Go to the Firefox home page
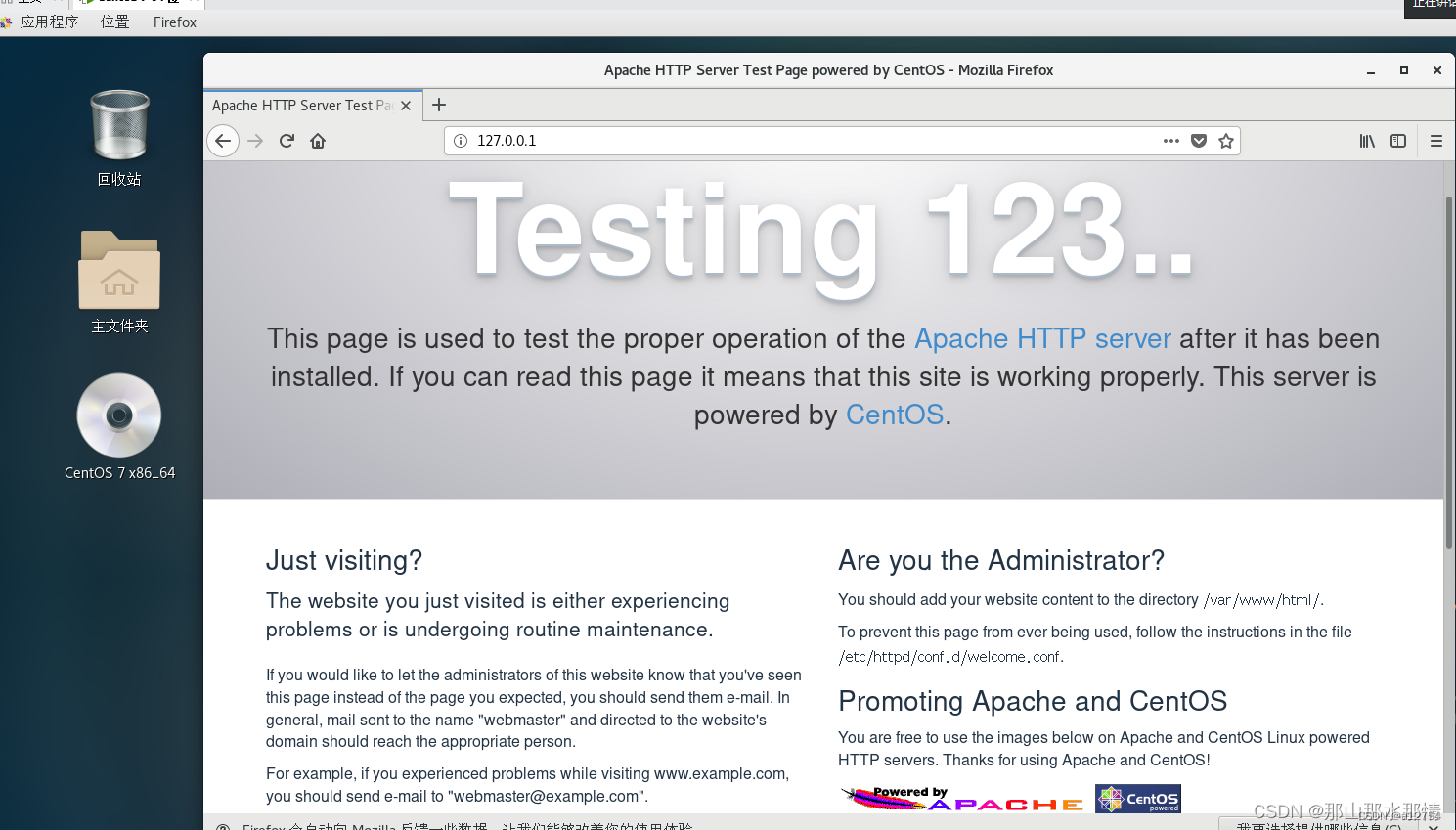The image size is (1456, 830). coord(317,141)
